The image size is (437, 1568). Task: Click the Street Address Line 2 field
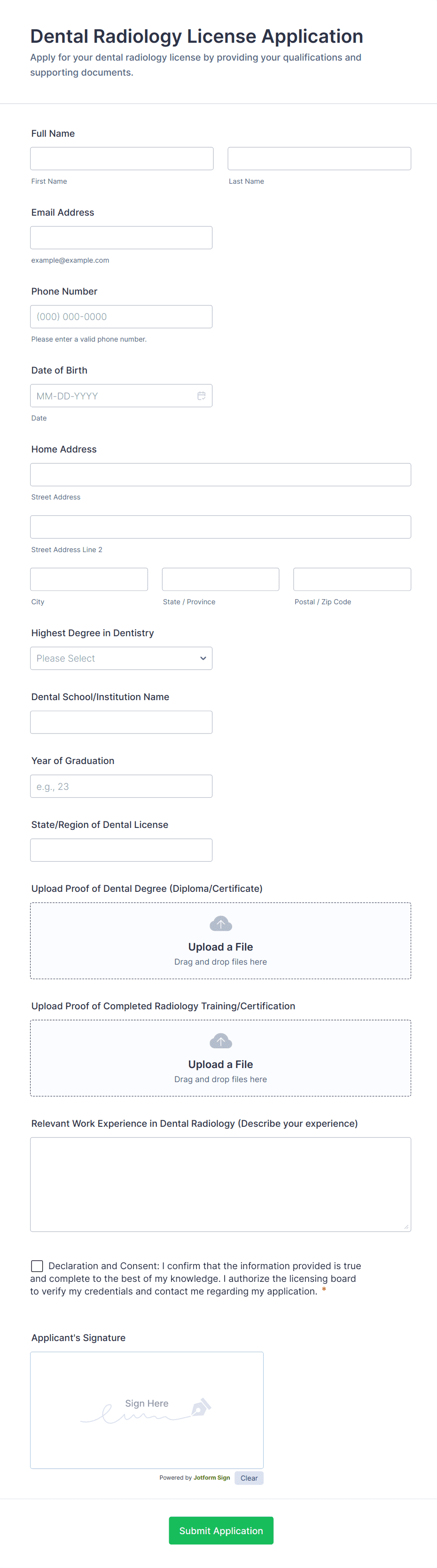click(220, 527)
